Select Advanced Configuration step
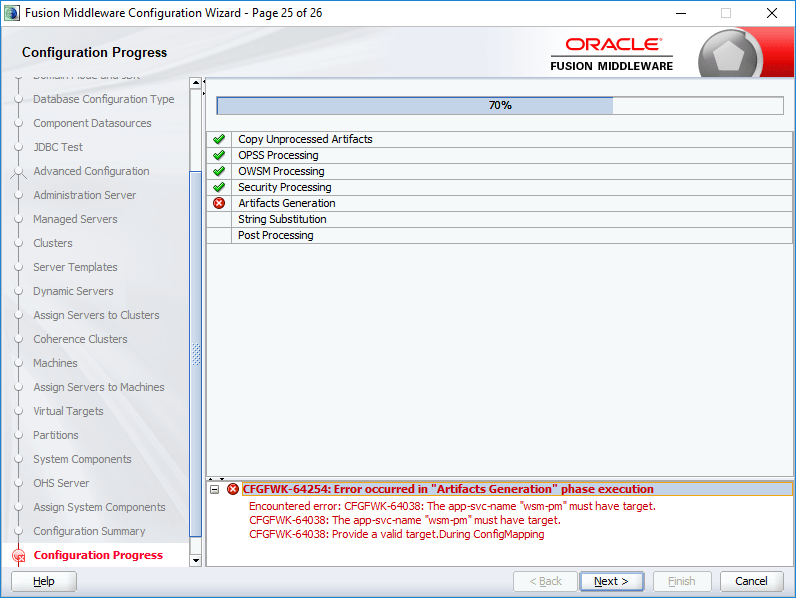 91,171
